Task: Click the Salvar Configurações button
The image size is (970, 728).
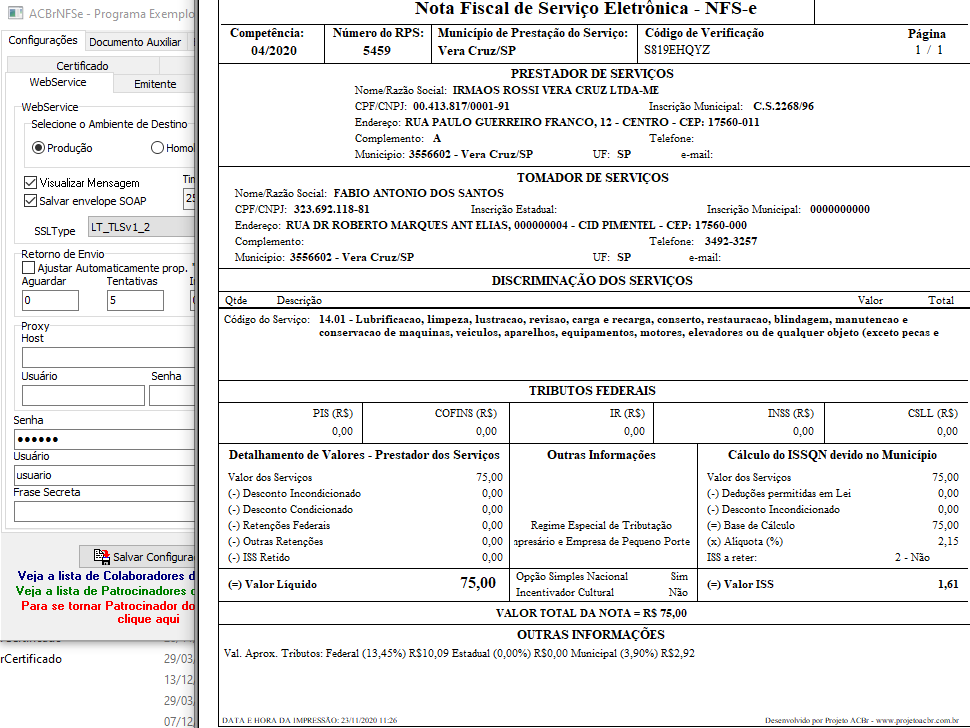Action: pyautogui.click(x=137, y=557)
